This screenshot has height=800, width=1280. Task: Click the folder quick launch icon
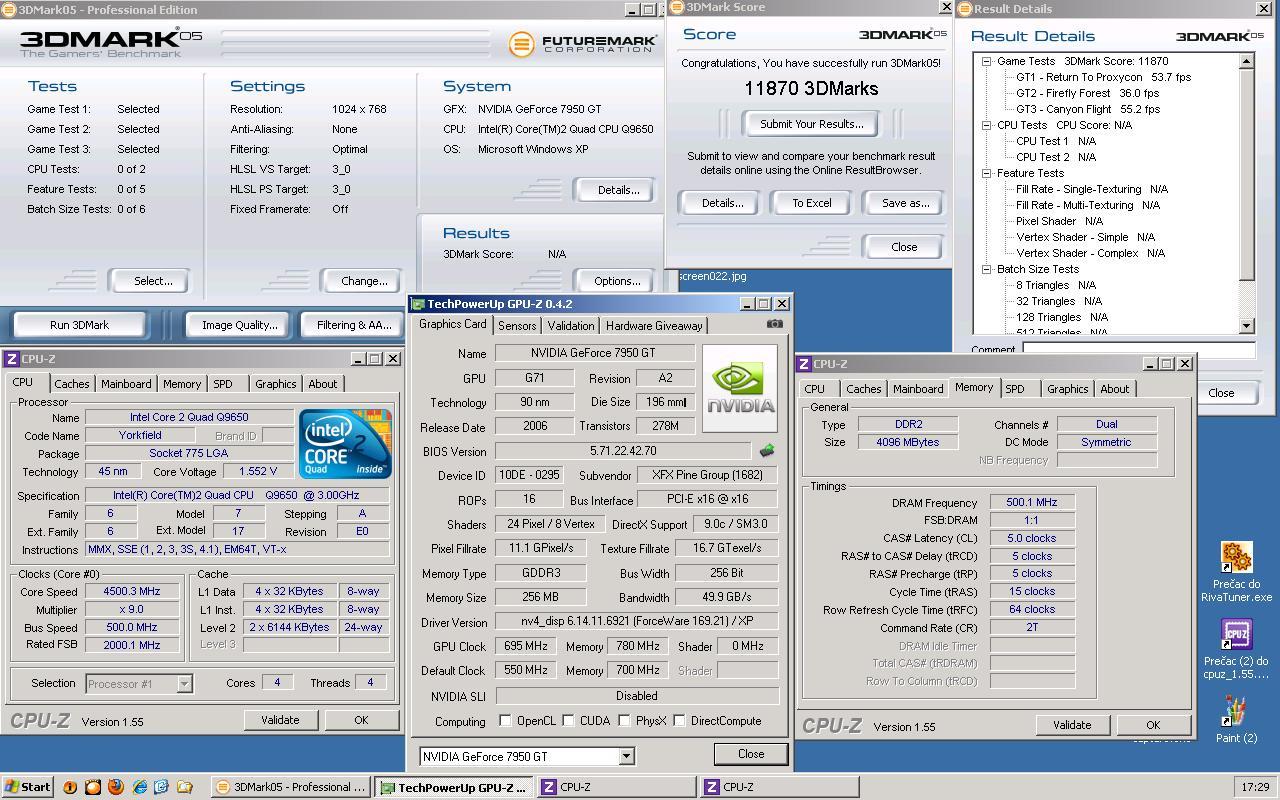184,787
